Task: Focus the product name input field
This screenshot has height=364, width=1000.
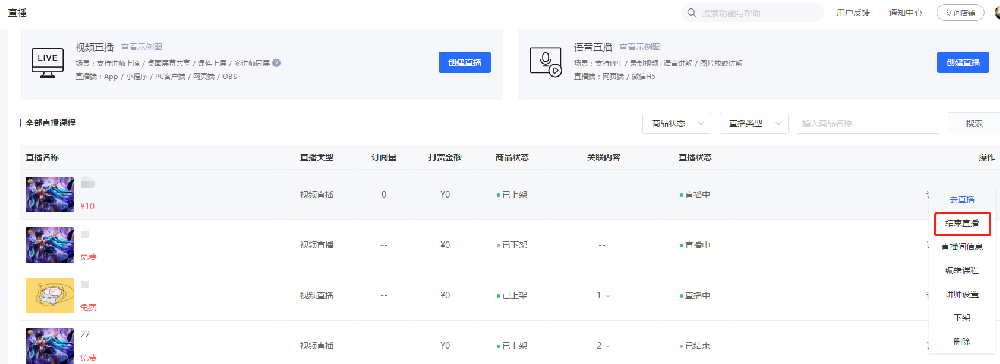Action: 867,124
